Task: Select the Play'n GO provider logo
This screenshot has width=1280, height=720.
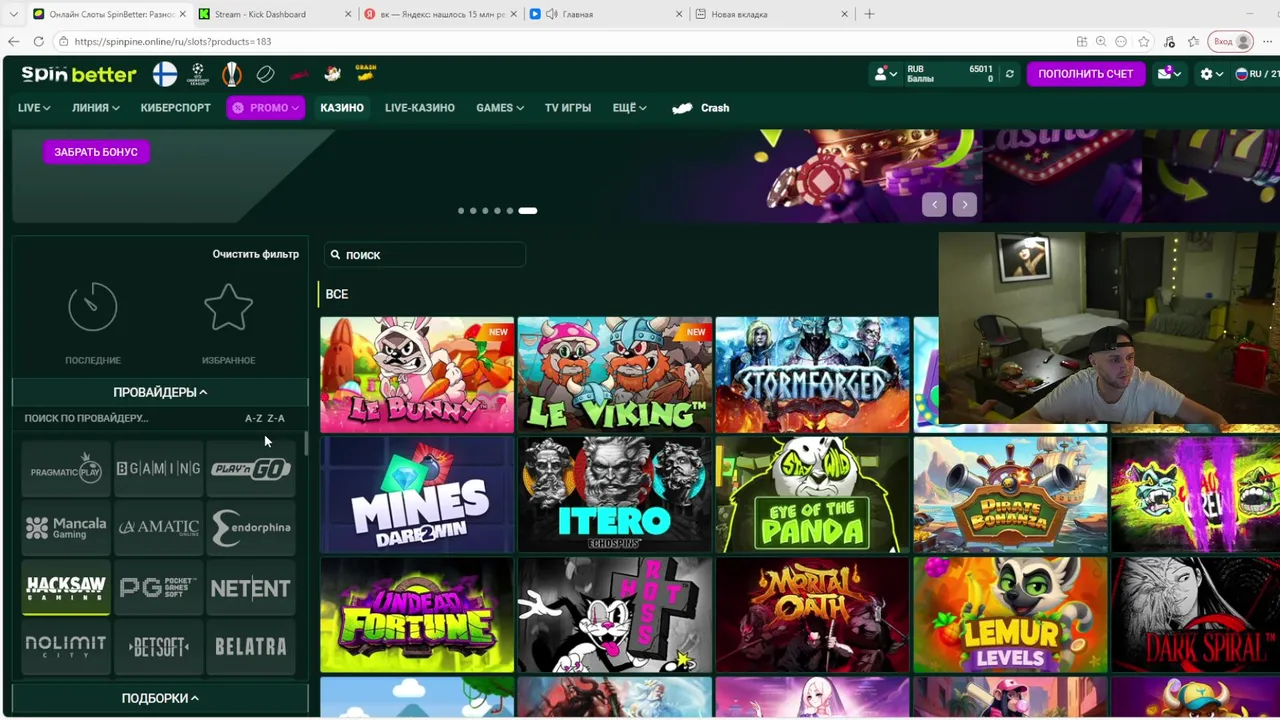Action: 251,468
